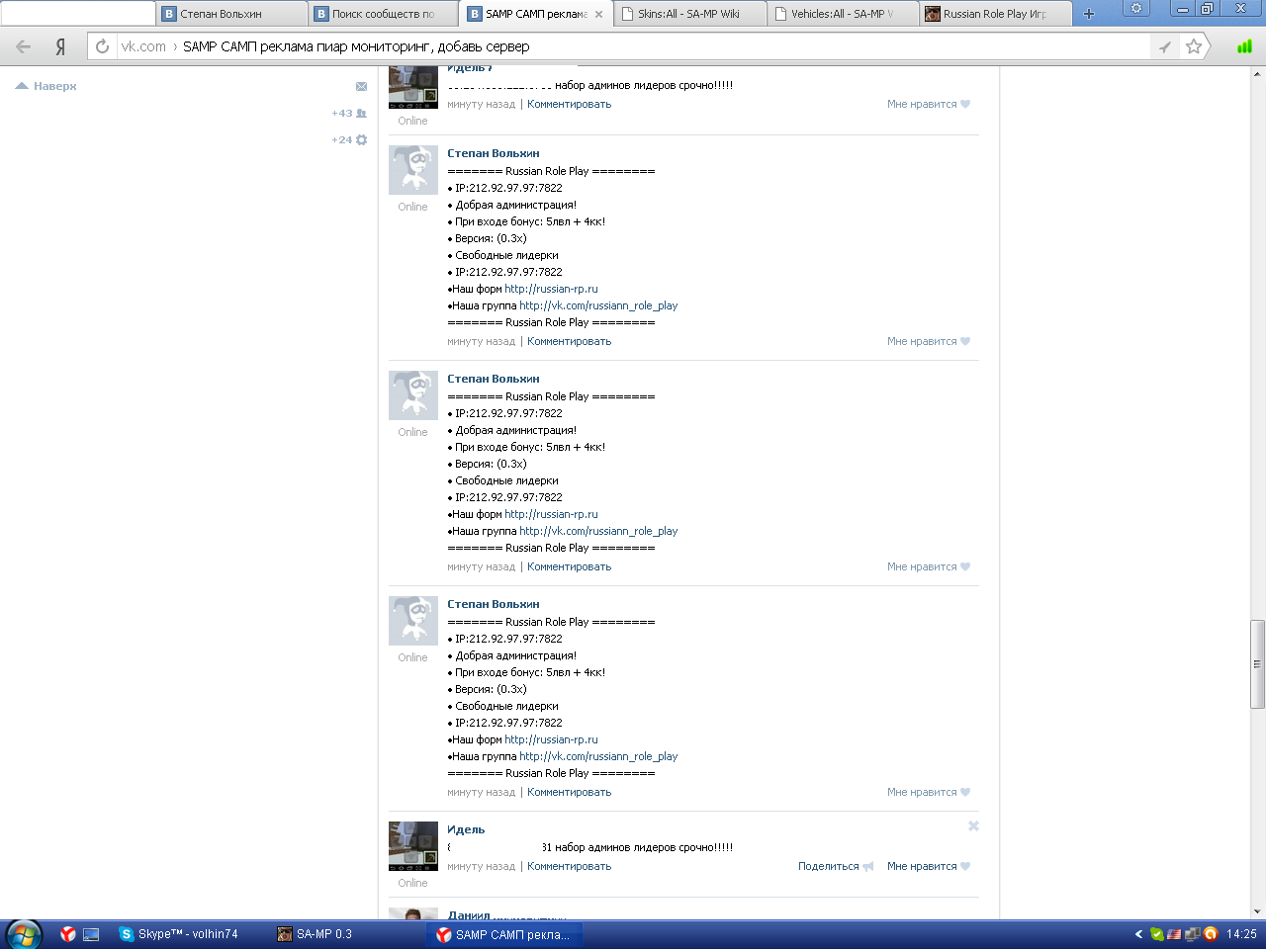
Task: Open the green signal bars extension icon
Action: pyautogui.click(x=1244, y=46)
